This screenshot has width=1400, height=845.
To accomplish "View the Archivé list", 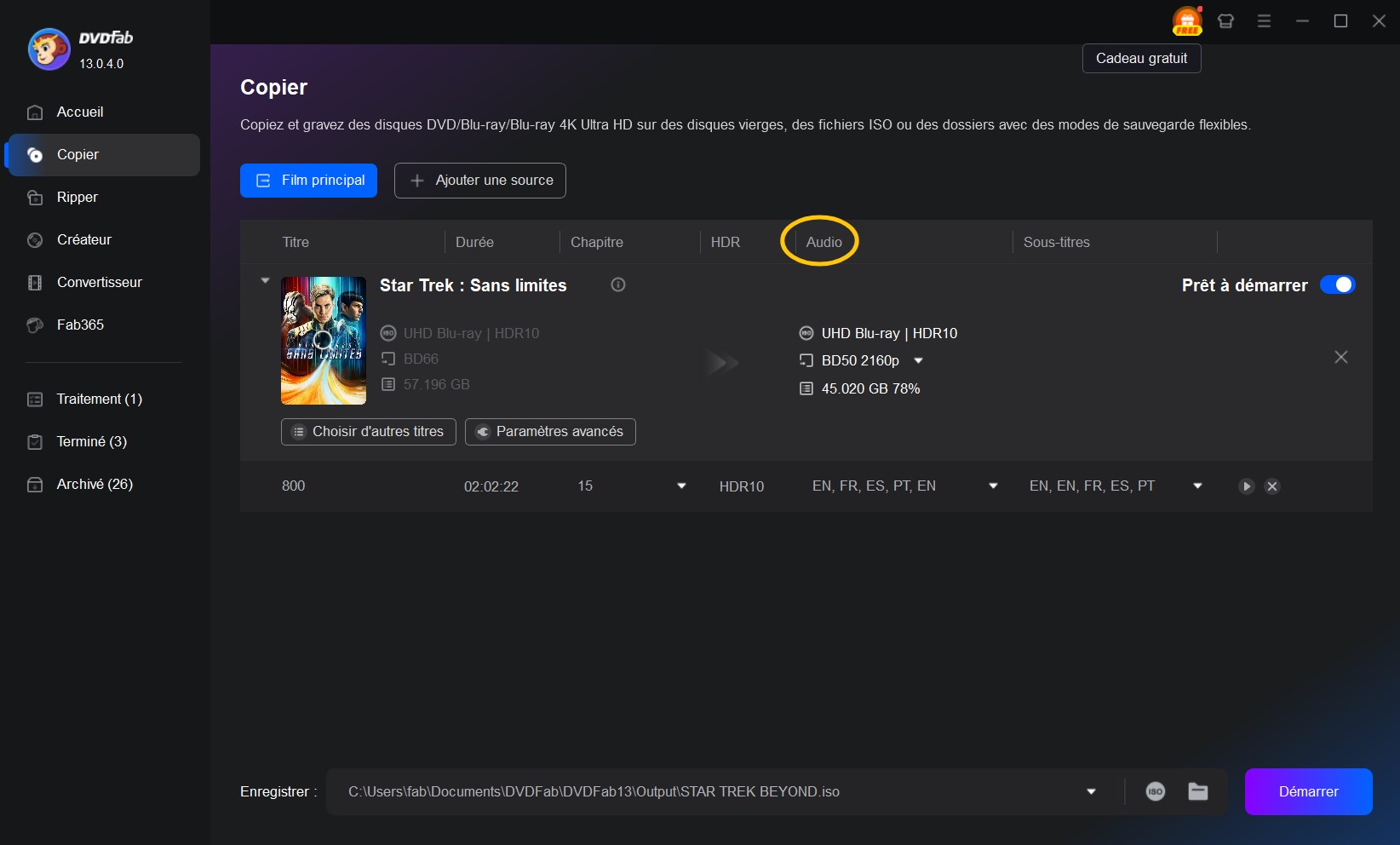I will (94, 484).
